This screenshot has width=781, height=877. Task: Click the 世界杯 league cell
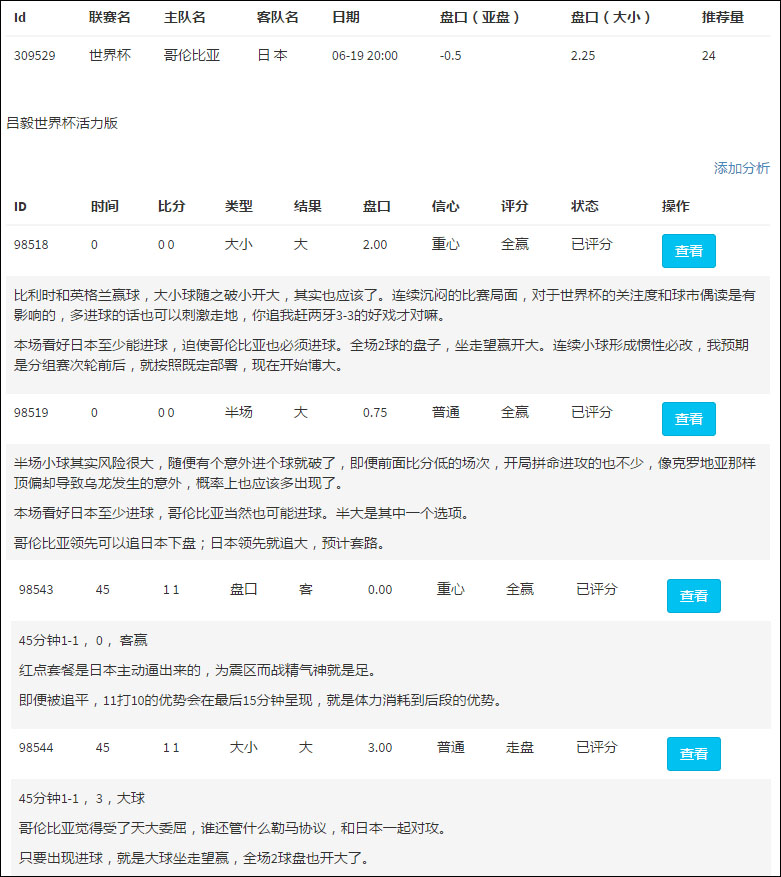pyautogui.click(x=110, y=55)
